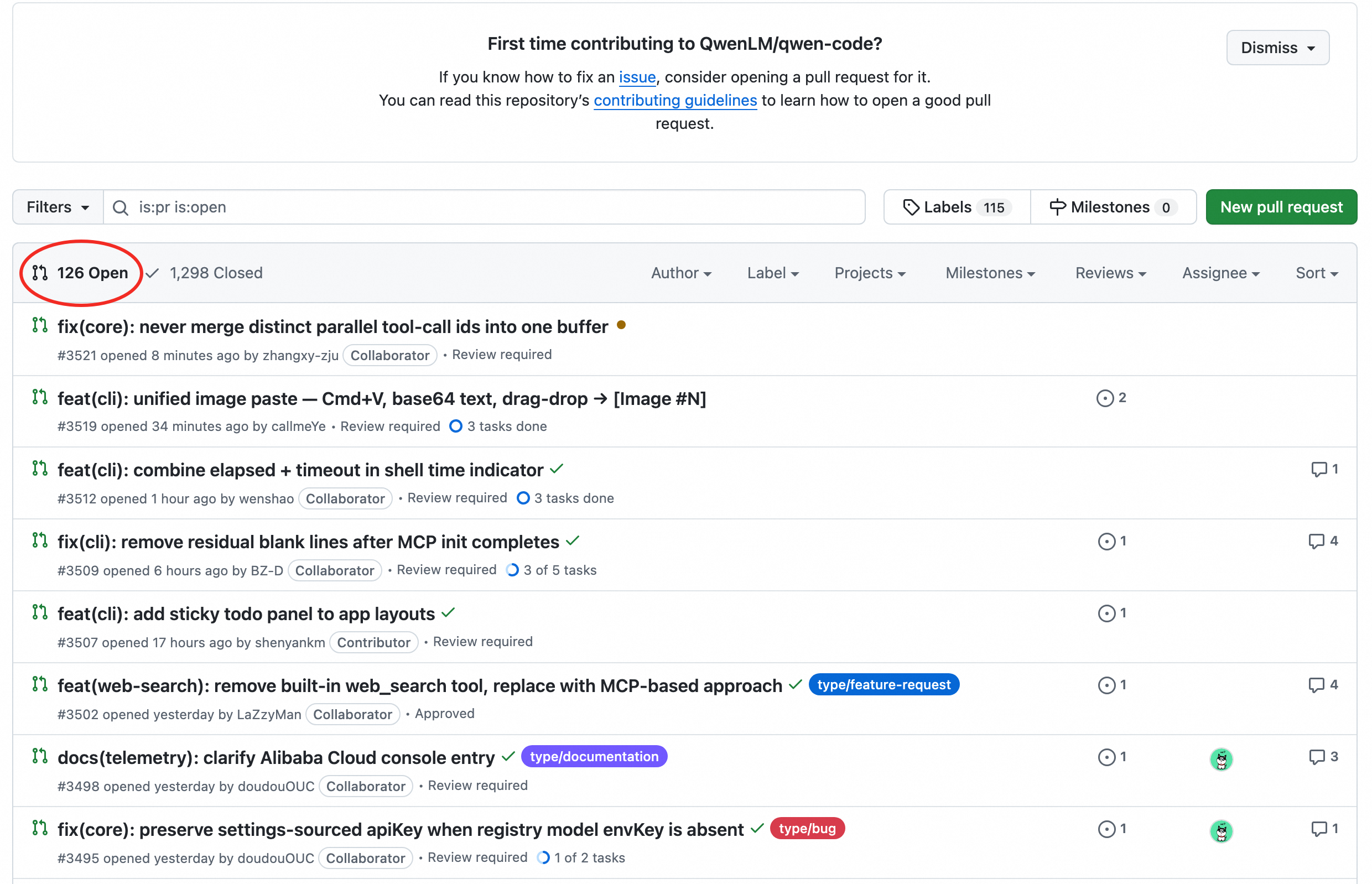The image size is (1372, 884).
Task: Click the Milestones flag icon
Action: pyautogui.click(x=1057, y=207)
